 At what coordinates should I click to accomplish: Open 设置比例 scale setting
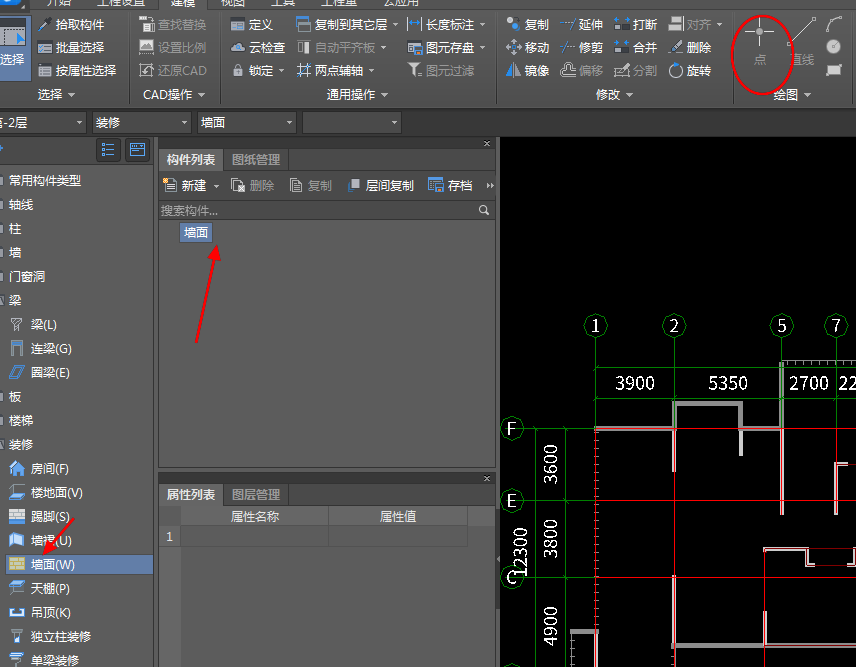pyautogui.click(x=173, y=47)
